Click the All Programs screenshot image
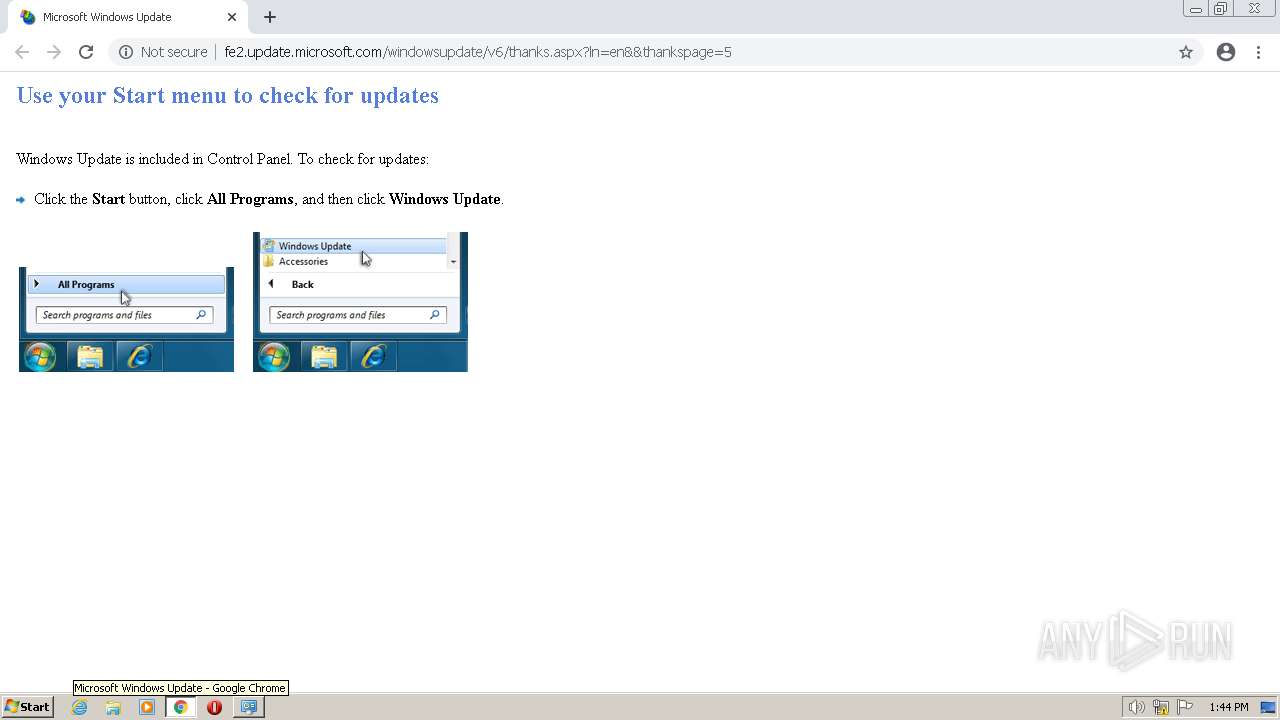 point(126,319)
